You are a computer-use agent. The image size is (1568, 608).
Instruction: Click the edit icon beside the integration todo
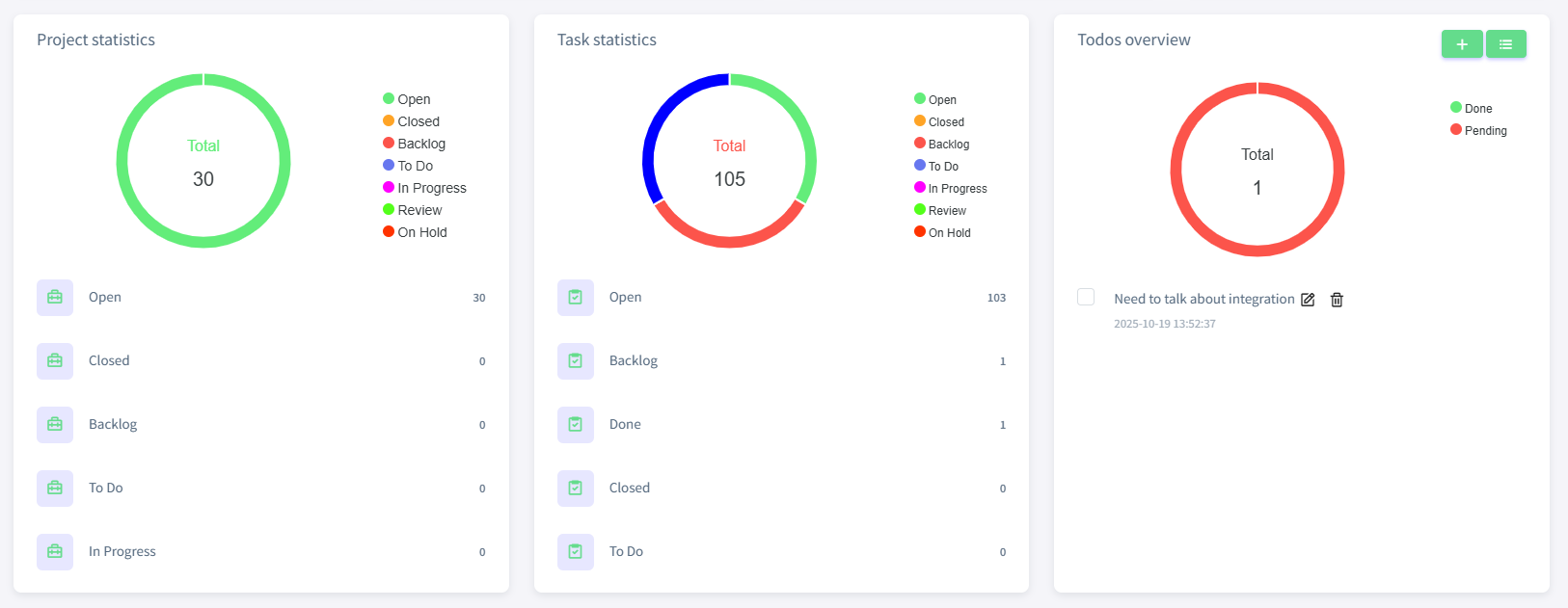pos(1308,300)
